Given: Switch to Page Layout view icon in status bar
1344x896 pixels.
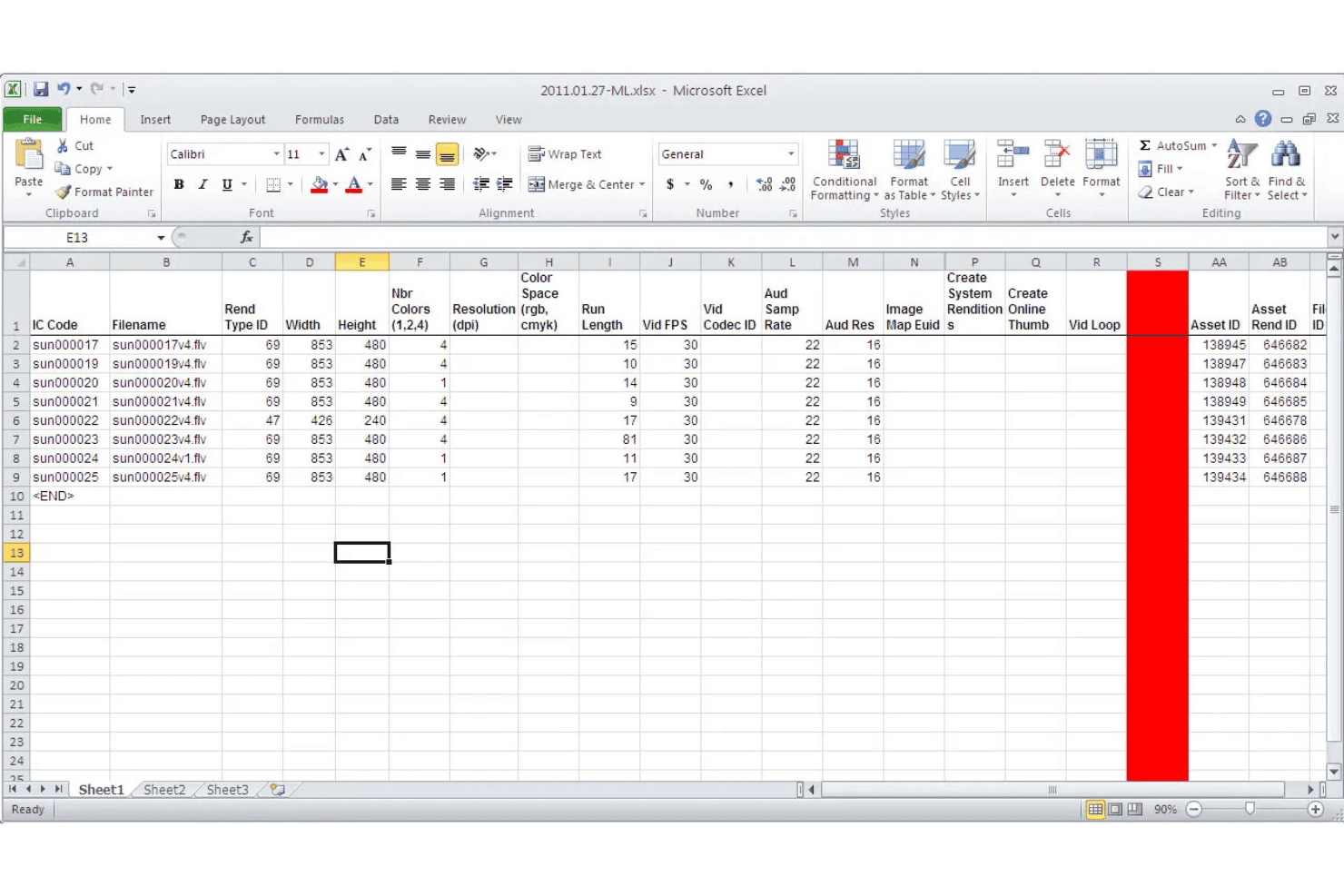Looking at the screenshot, I should coord(1115,809).
